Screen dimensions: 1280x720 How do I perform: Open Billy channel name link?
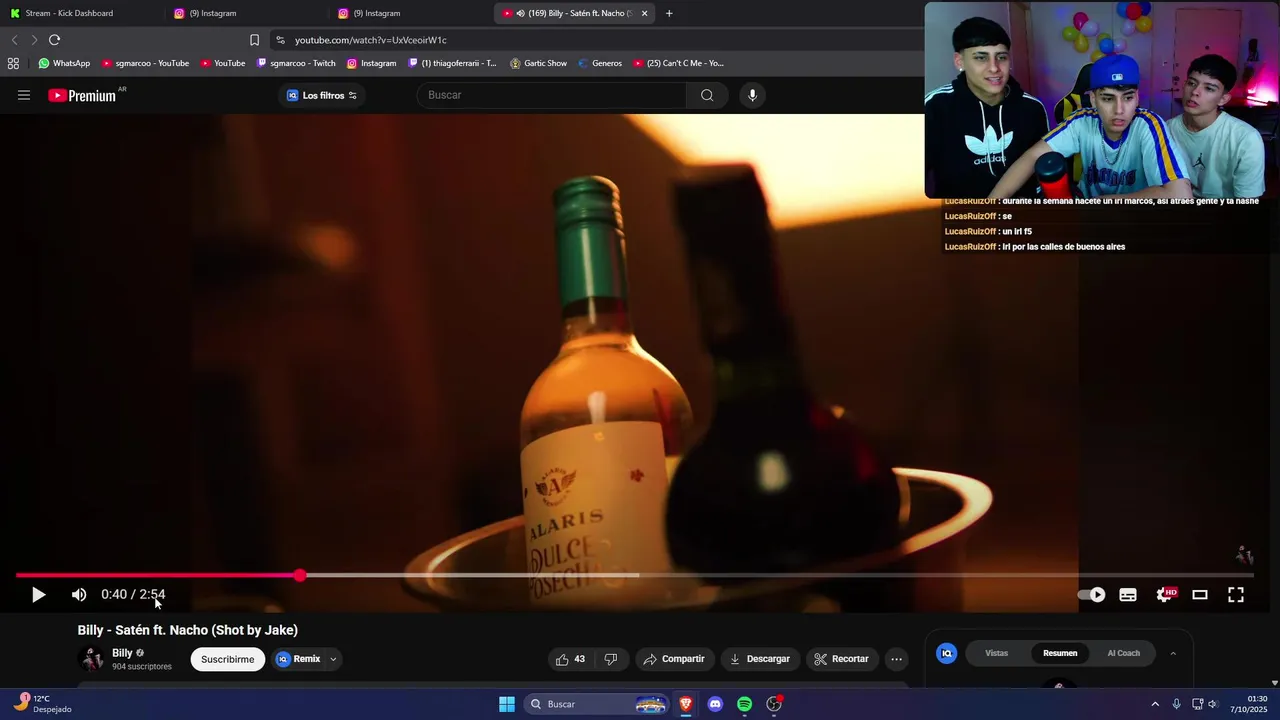click(x=122, y=653)
